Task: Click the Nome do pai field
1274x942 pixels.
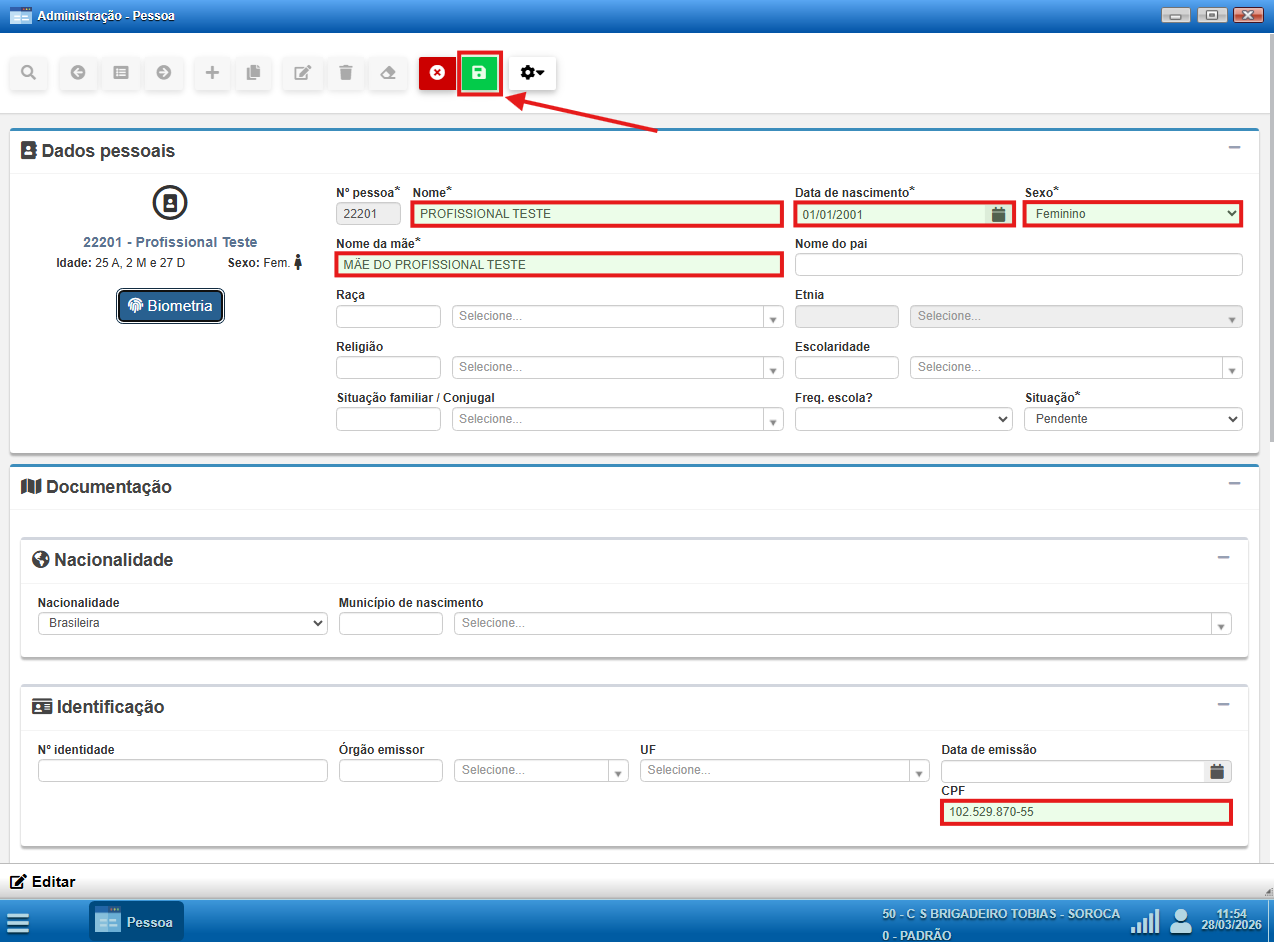Action: 1018,264
